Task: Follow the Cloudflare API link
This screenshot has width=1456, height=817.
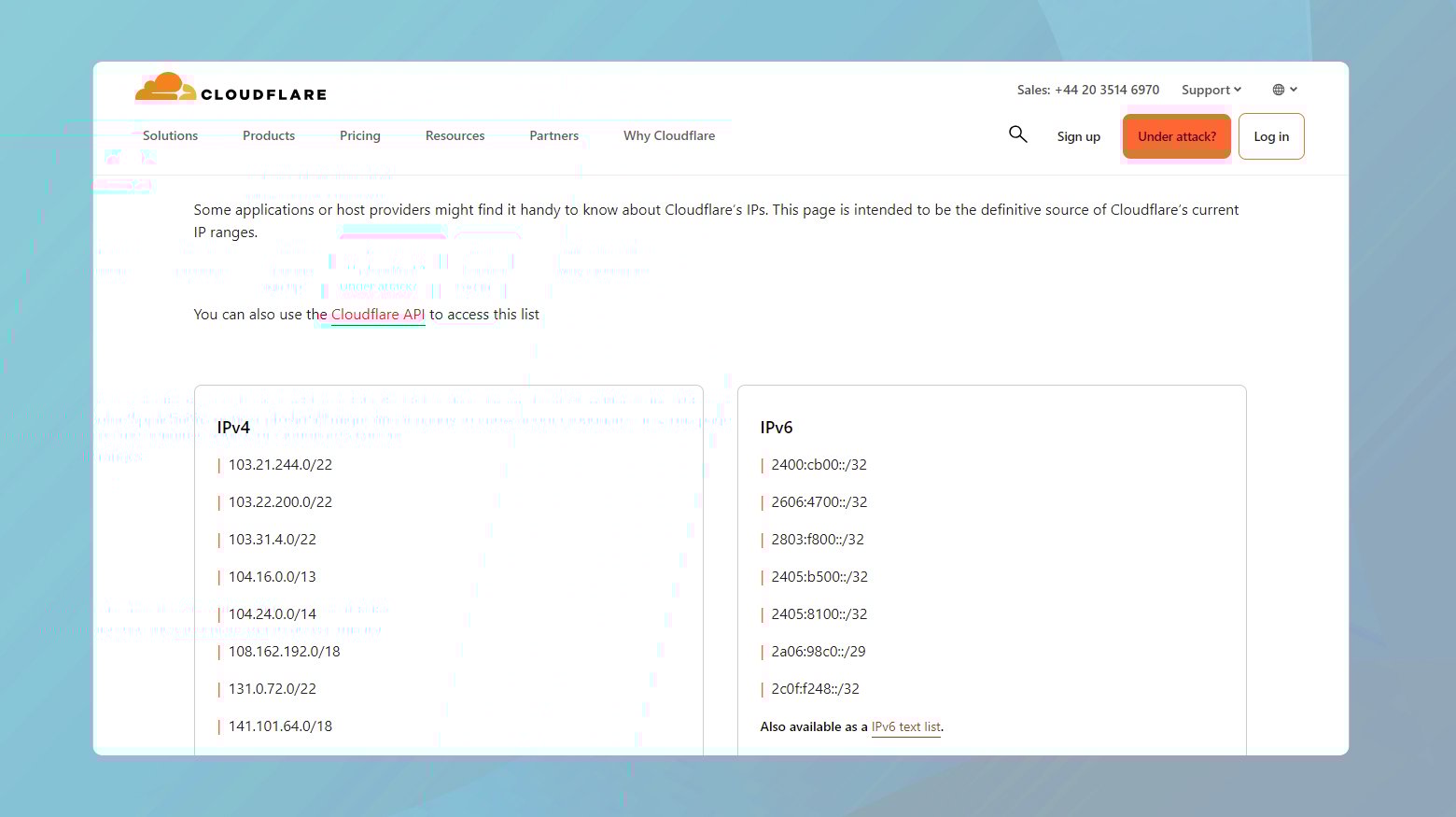Action: tap(377, 314)
